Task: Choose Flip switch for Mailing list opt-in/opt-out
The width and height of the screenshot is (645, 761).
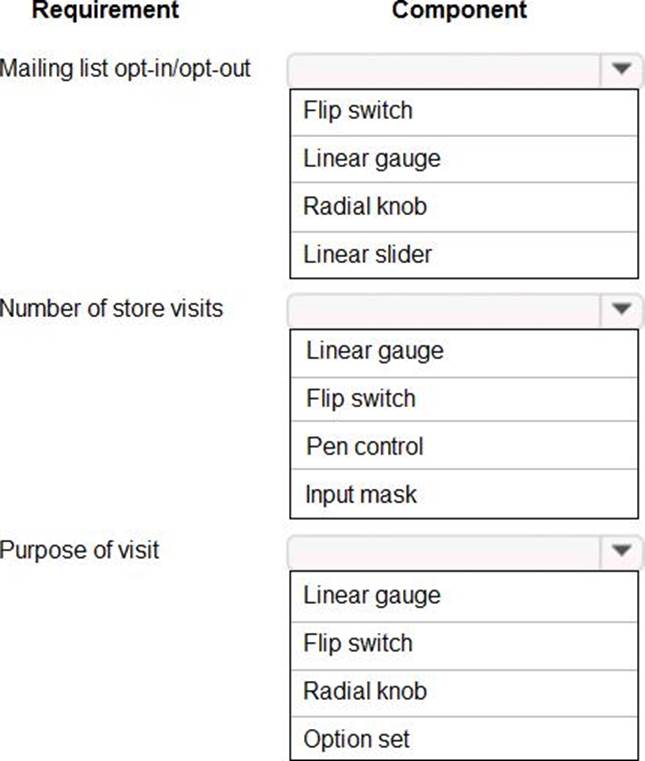Action: tap(463, 111)
